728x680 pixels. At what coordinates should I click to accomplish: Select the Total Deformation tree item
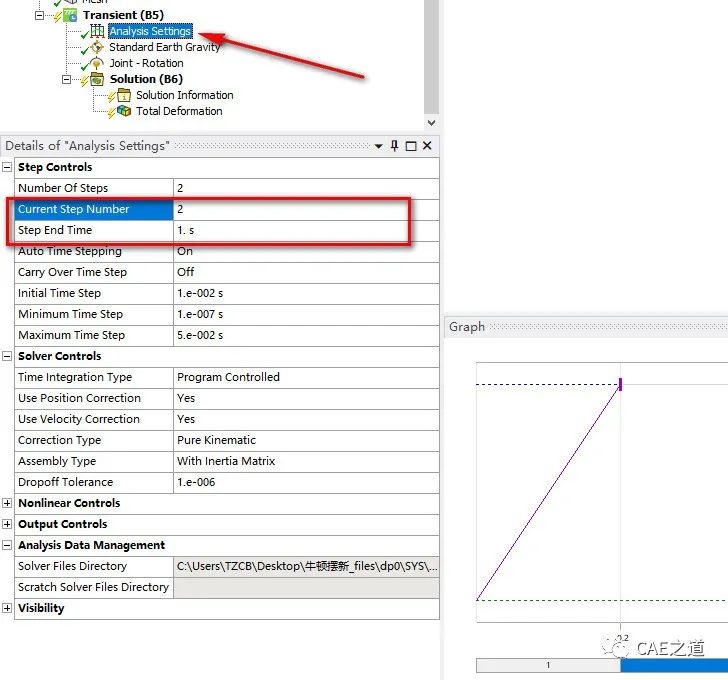tap(179, 111)
